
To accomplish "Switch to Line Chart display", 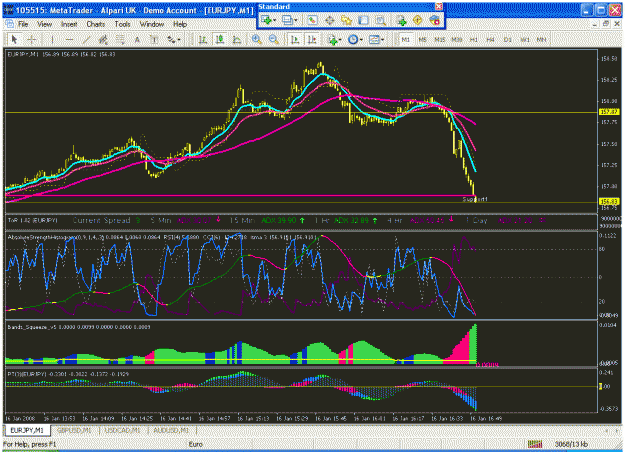I will click(237, 39).
